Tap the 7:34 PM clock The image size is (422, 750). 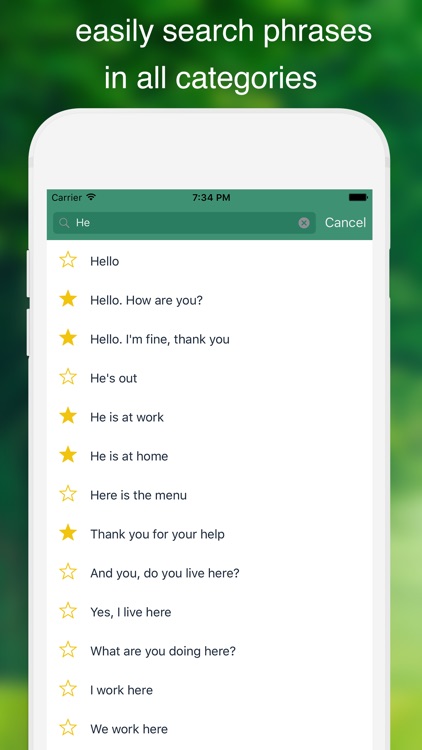click(211, 197)
